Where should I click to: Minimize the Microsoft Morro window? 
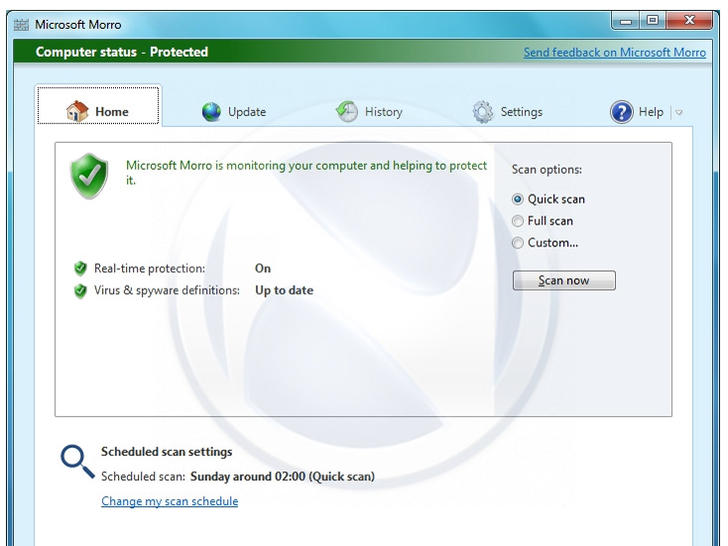tap(626, 21)
